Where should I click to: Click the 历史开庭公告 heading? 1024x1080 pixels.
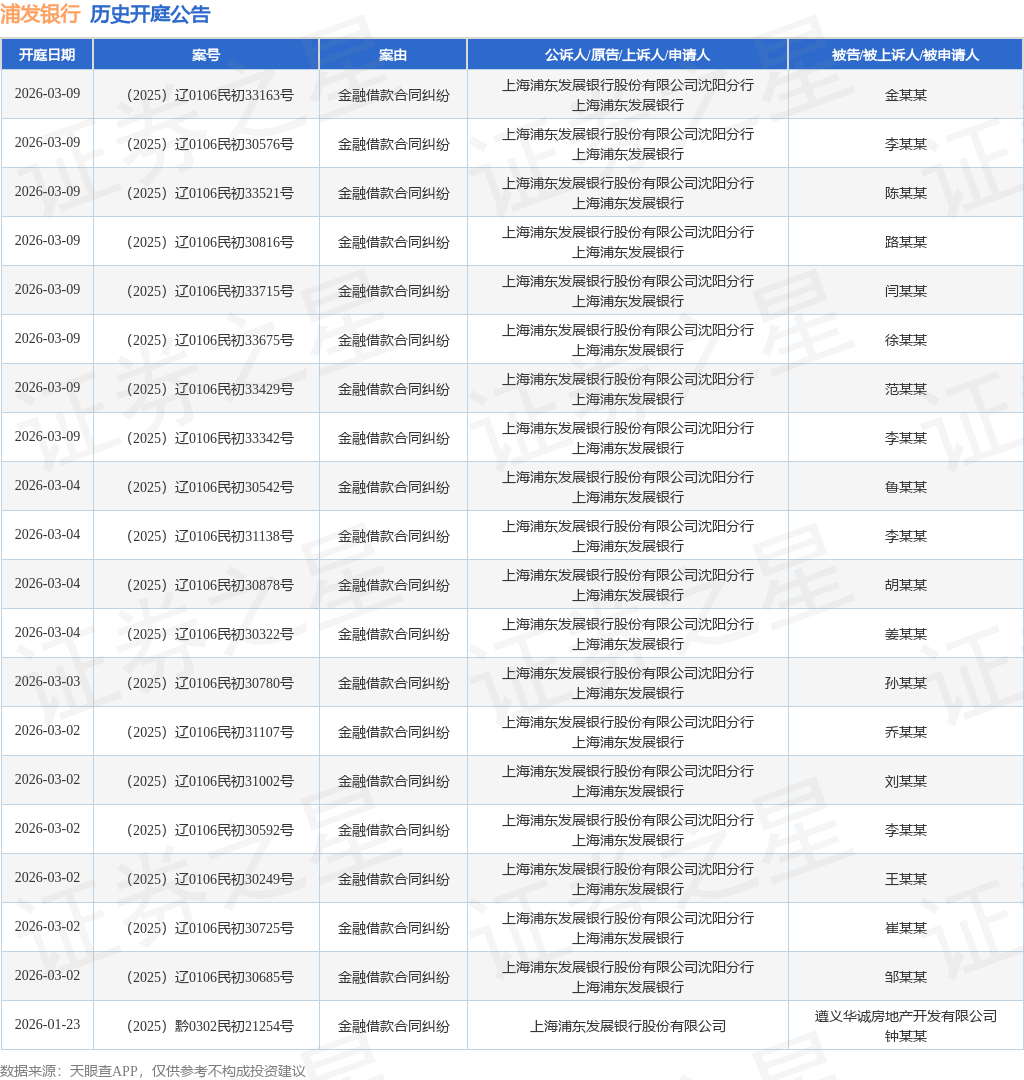point(150,14)
